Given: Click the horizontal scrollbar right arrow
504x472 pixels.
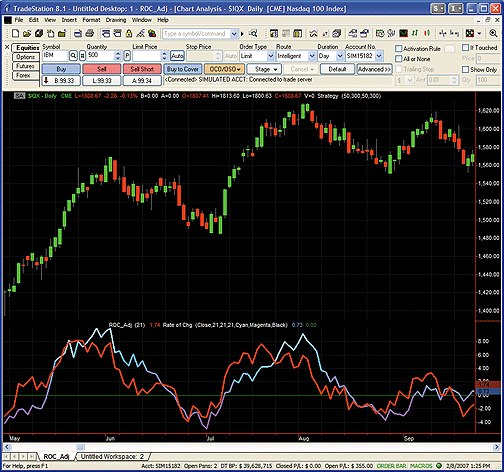Looking at the screenshot, I should tap(497, 447).
